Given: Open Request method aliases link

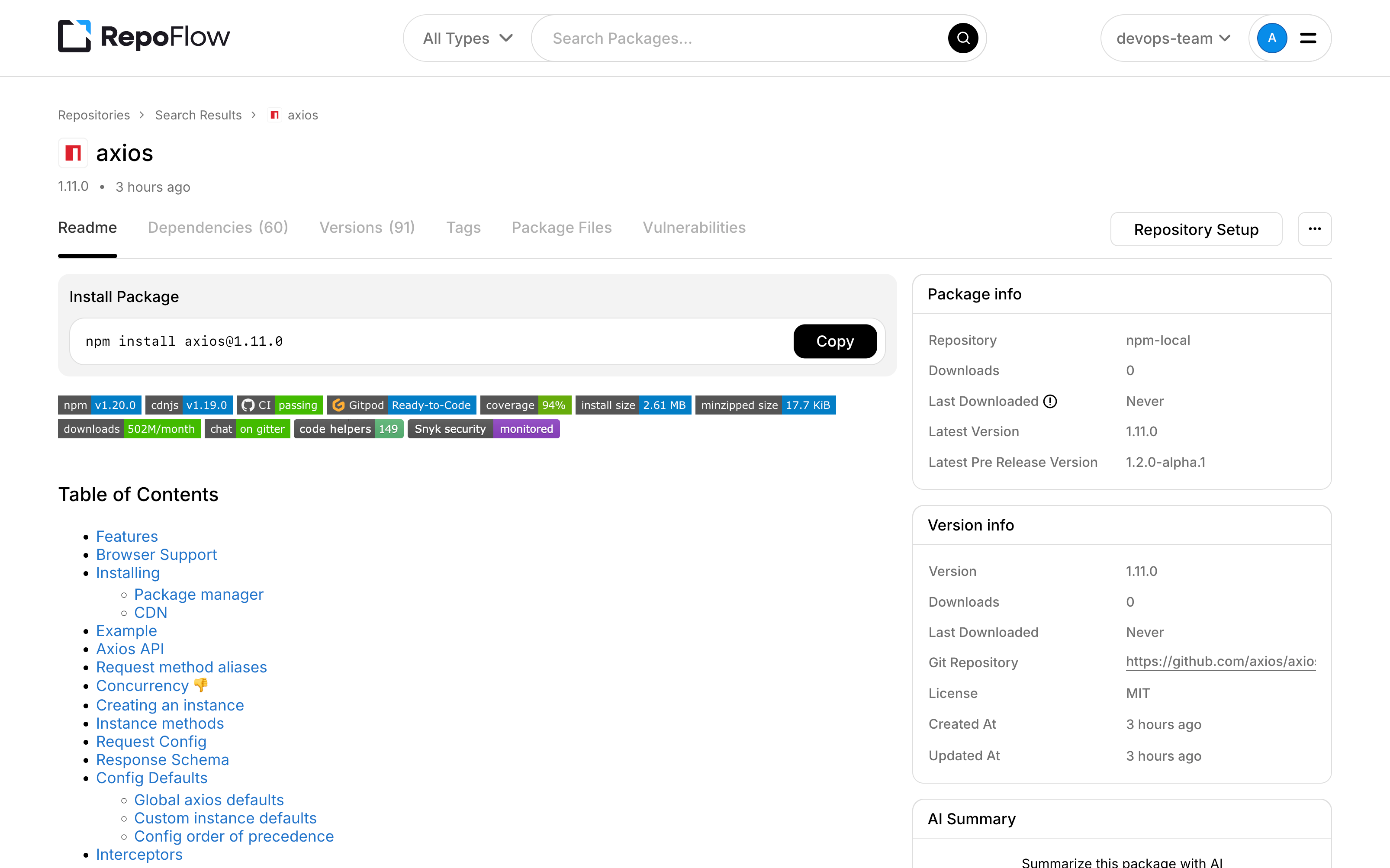Looking at the screenshot, I should click(181, 667).
